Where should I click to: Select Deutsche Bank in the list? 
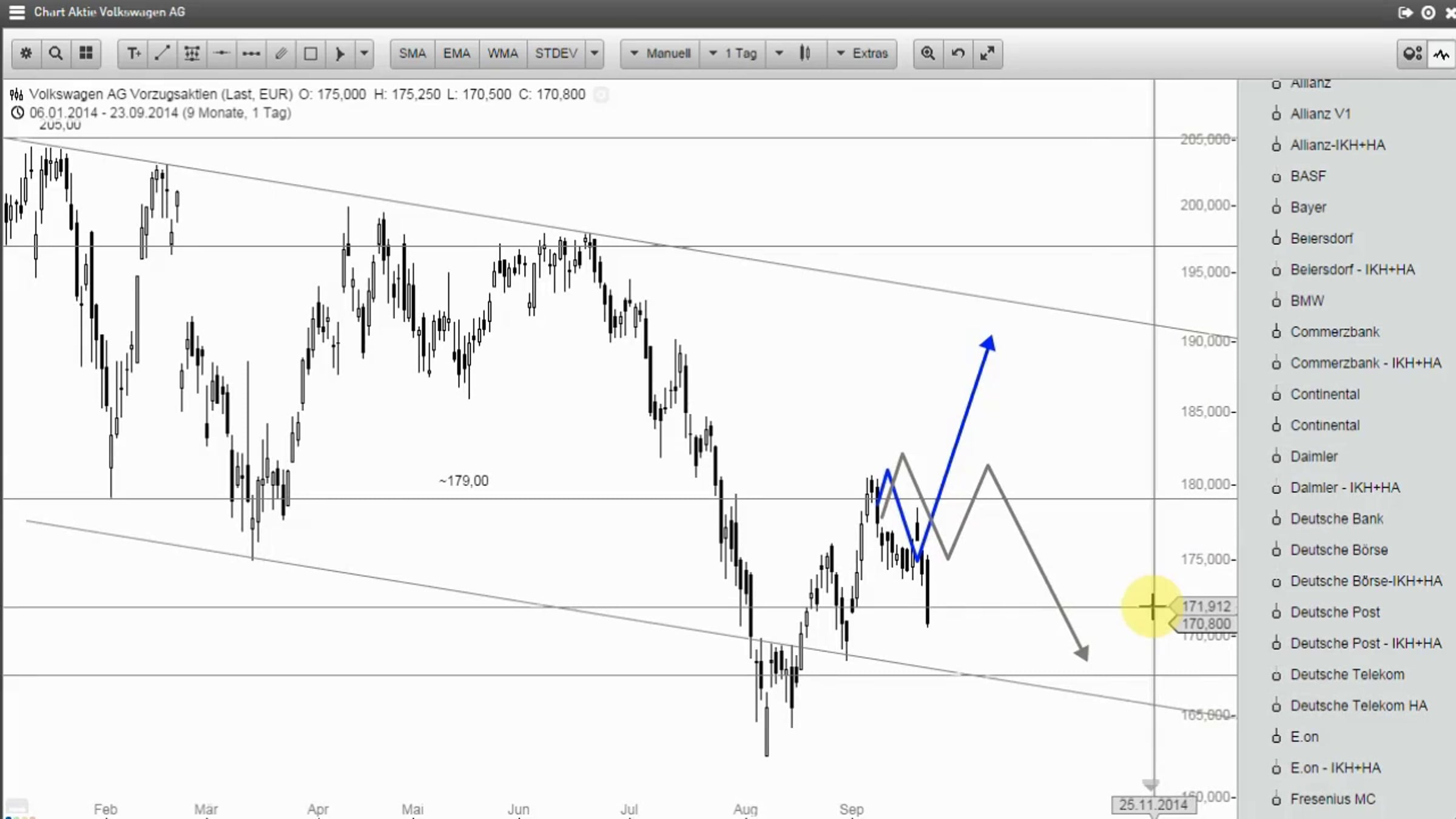(x=1336, y=519)
